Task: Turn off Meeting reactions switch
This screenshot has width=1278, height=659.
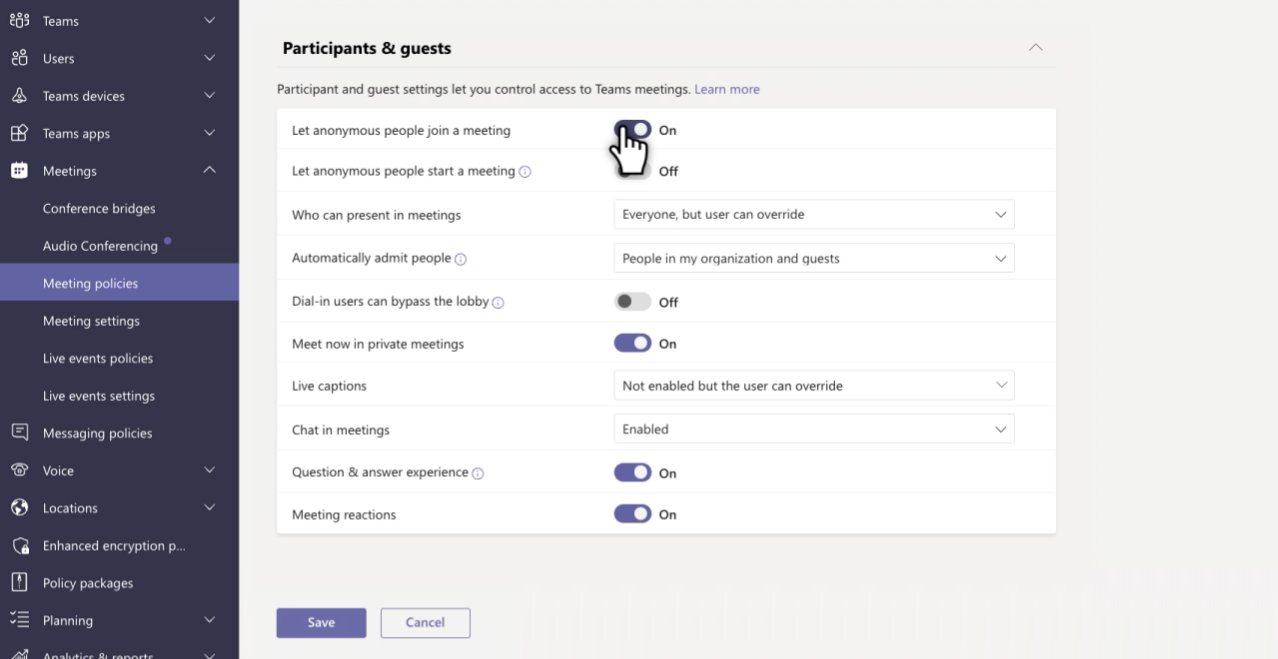Action: pyautogui.click(x=632, y=514)
